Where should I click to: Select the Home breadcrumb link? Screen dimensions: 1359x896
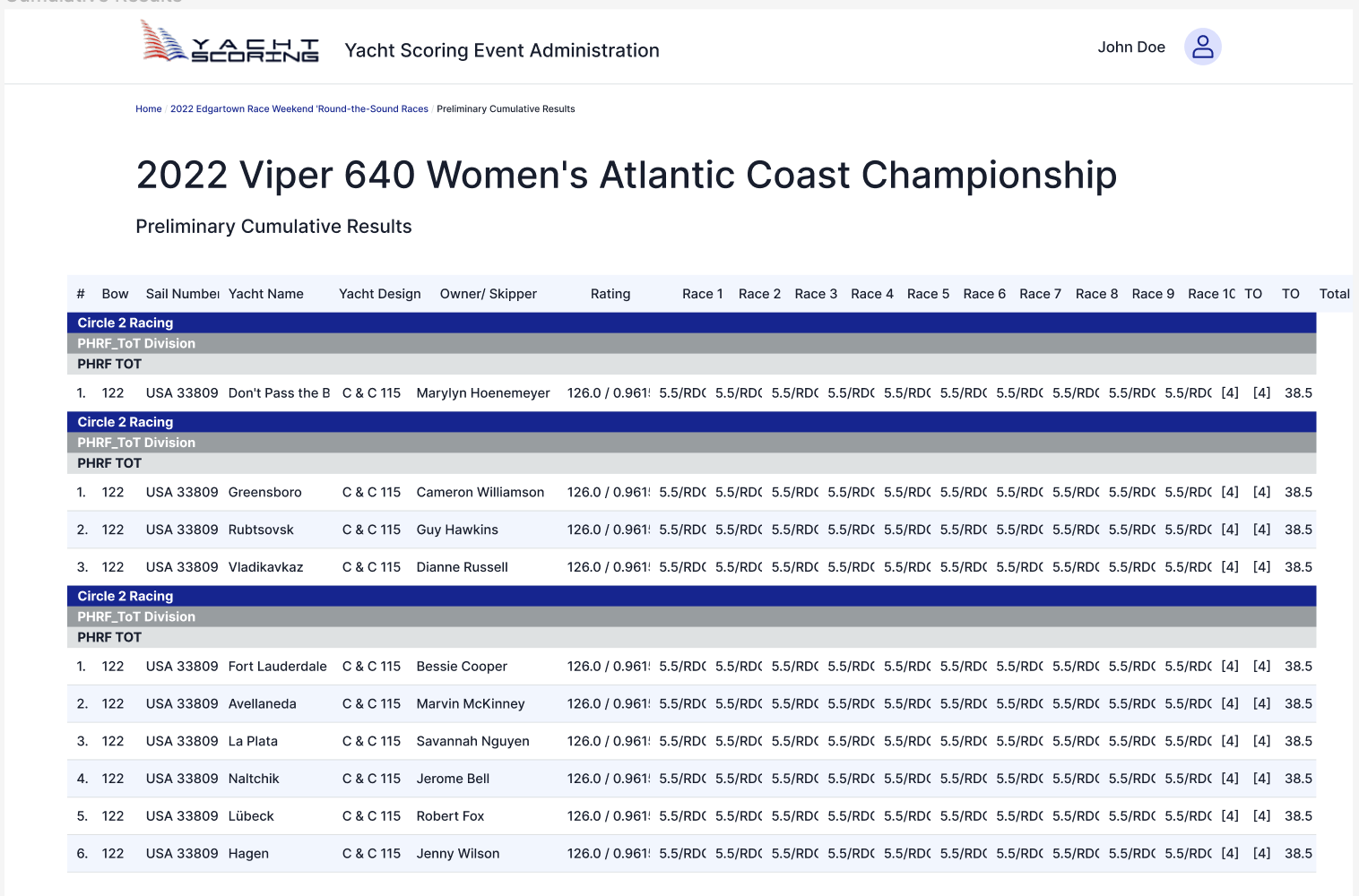(x=149, y=108)
